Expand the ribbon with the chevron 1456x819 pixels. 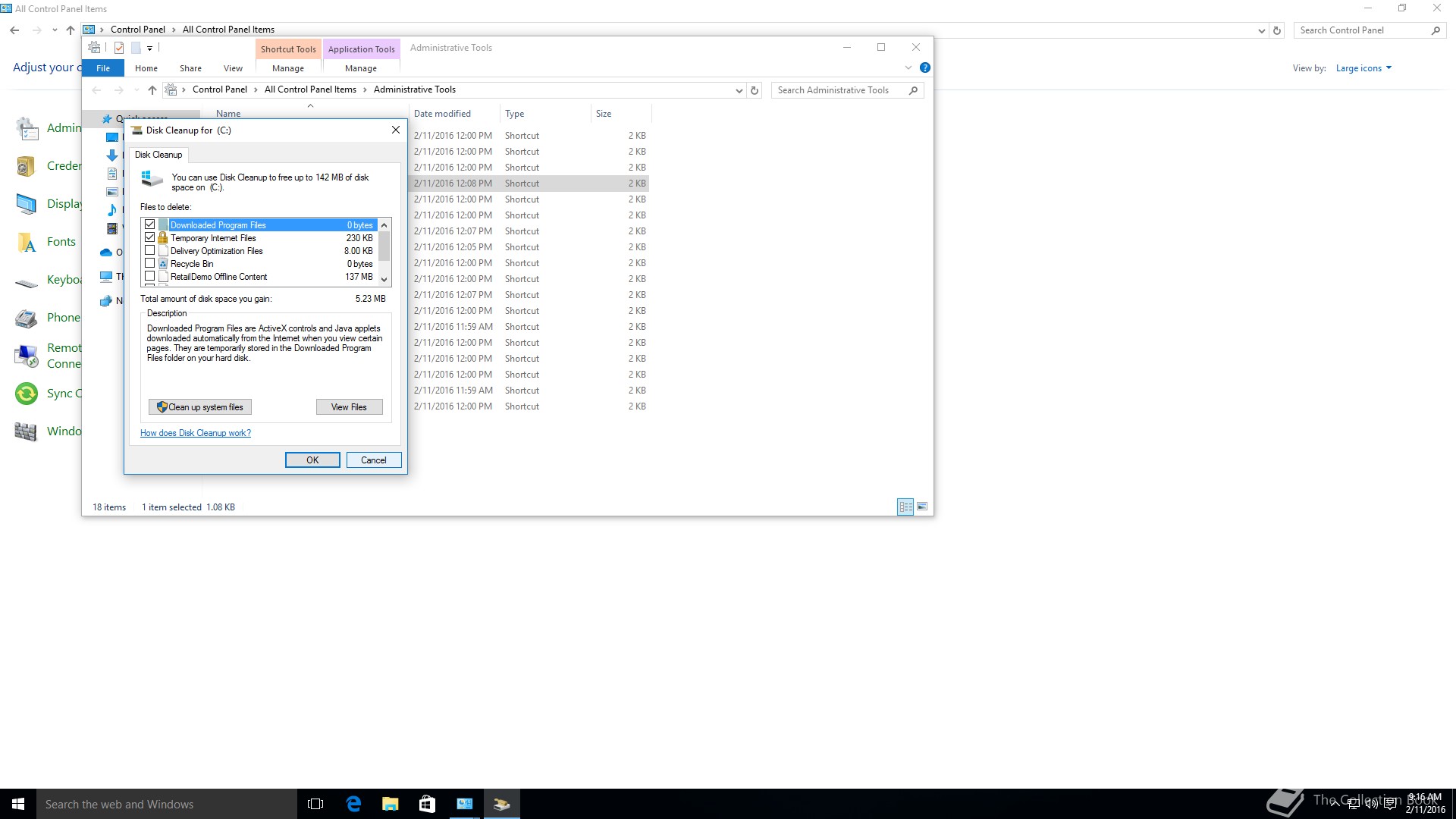pyautogui.click(x=908, y=67)
